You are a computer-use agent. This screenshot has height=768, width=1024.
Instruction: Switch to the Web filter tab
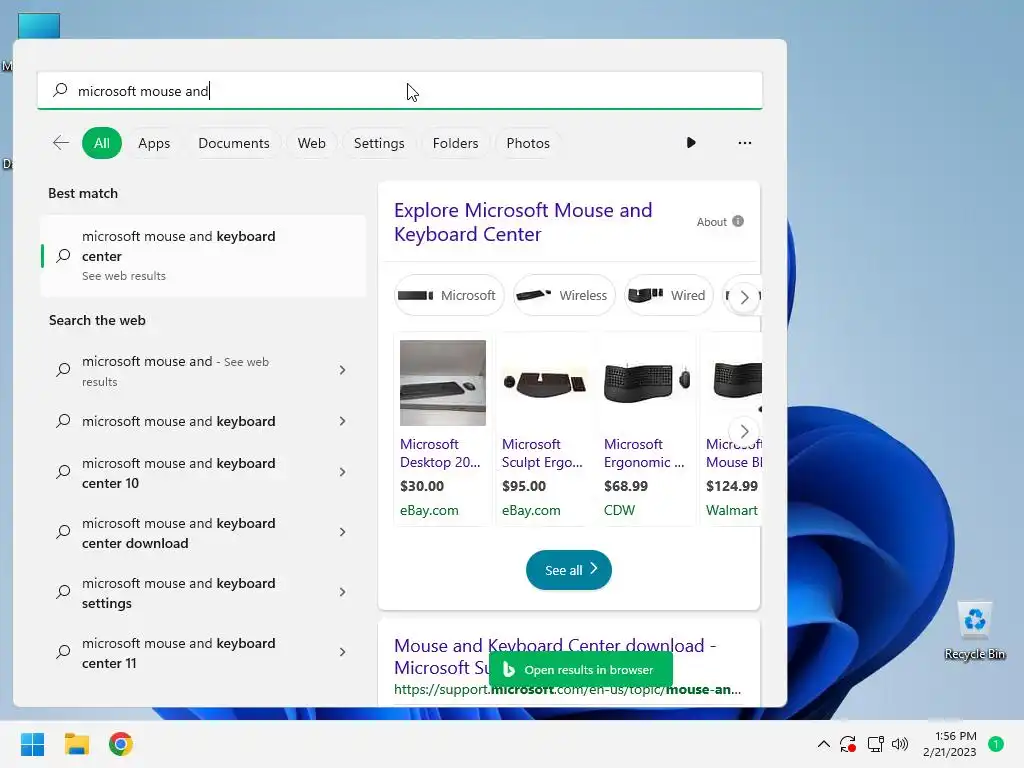(312, 143)
